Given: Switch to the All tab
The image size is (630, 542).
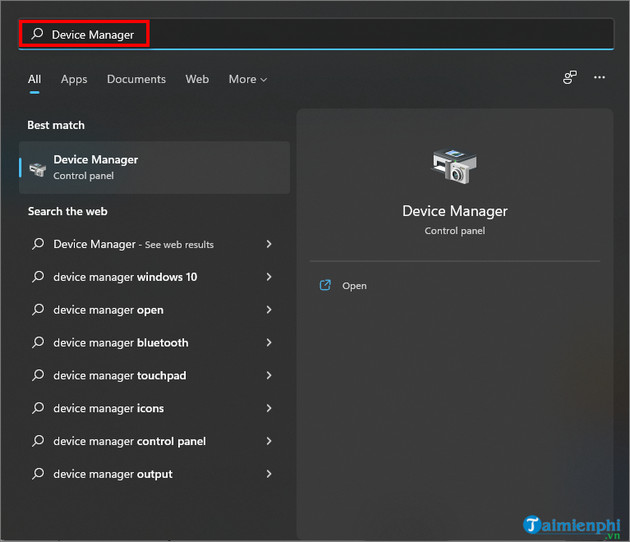Looking at the screenshot, I should click(x=35, y=79).
